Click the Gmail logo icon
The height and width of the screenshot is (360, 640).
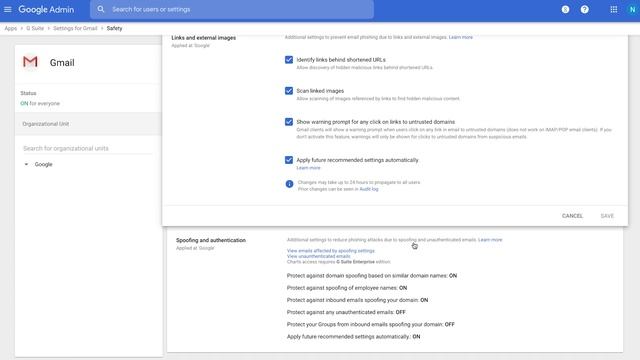pyautogui.click(x=30, y=62)
